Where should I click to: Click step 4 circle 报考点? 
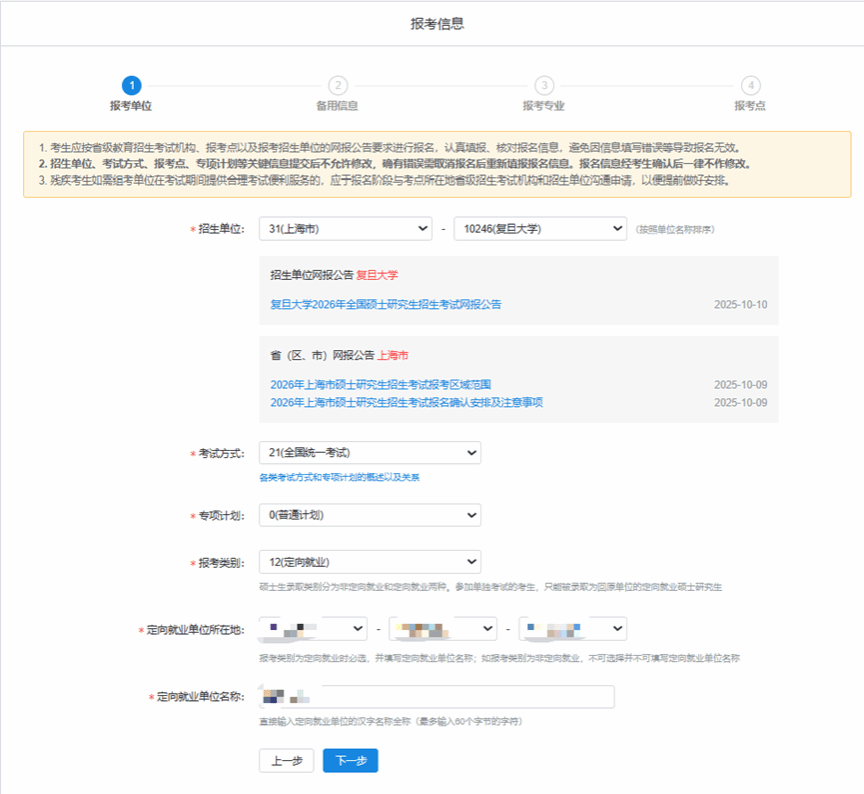pyautogui.click(x=750, y=86)
